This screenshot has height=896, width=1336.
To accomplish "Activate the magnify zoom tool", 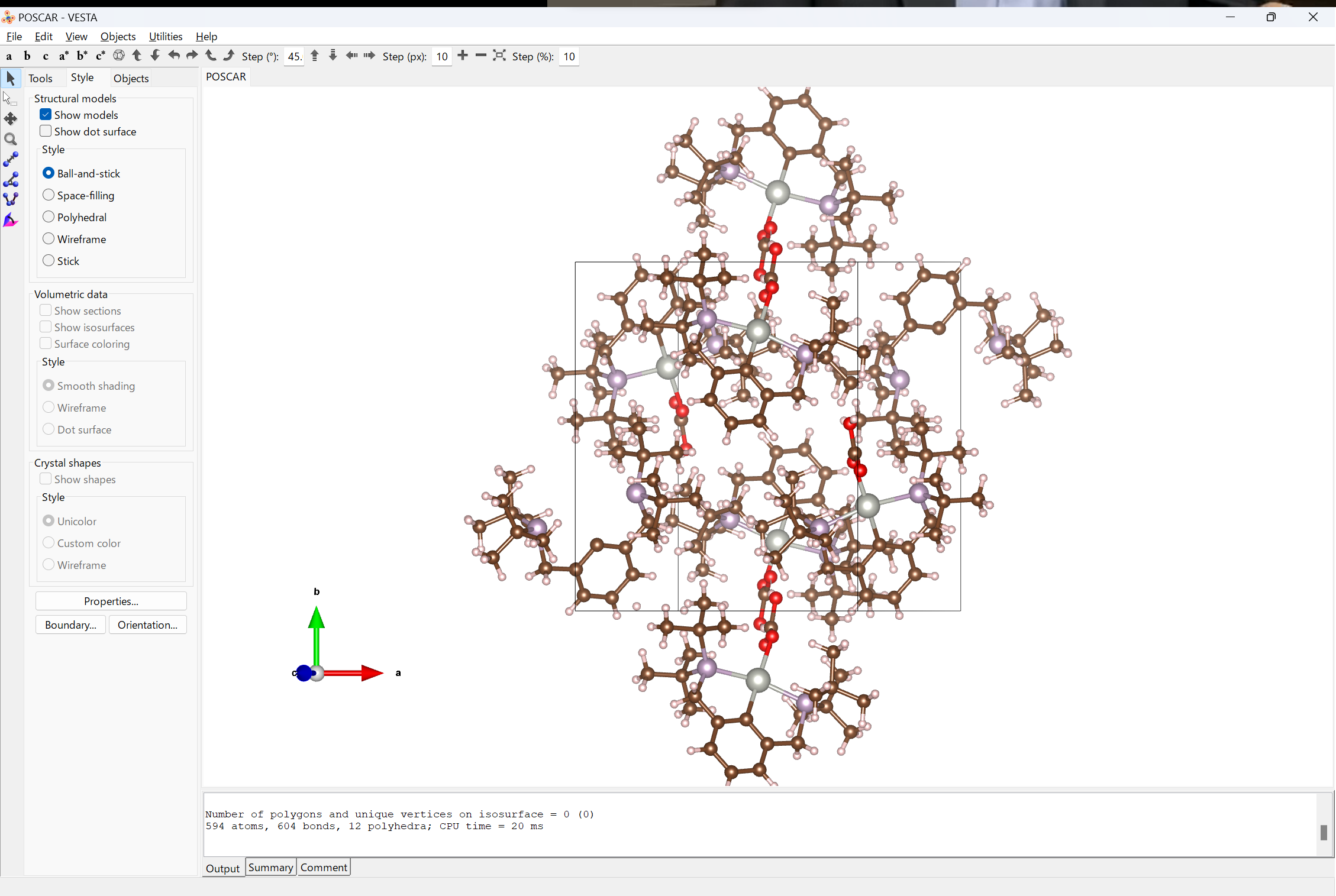I will coord(11,139).
